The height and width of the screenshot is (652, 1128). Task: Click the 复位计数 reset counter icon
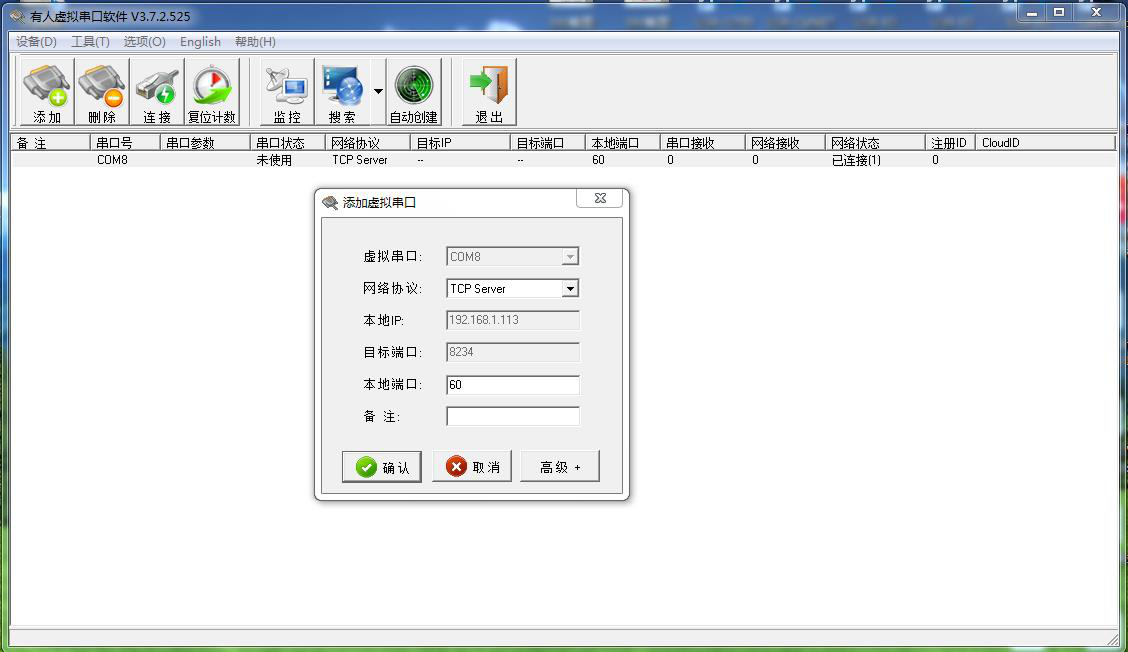212,92
